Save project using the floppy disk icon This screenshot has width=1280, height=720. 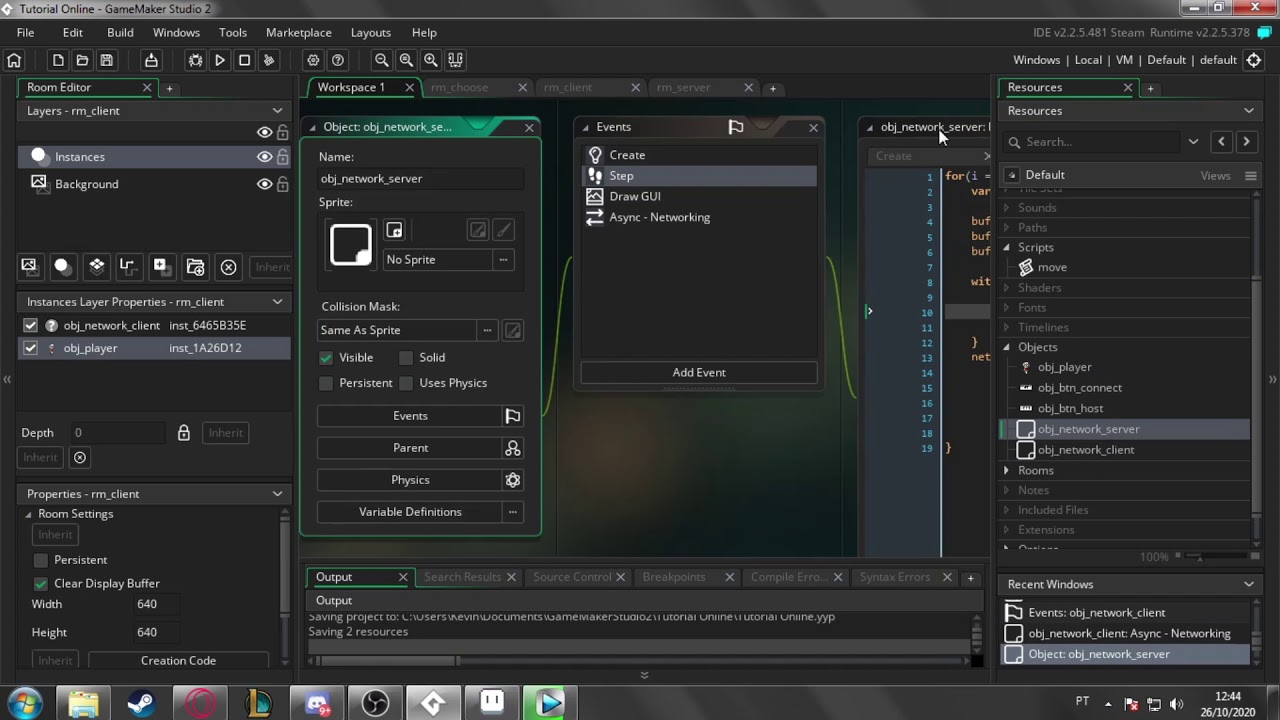pos(106,60)
